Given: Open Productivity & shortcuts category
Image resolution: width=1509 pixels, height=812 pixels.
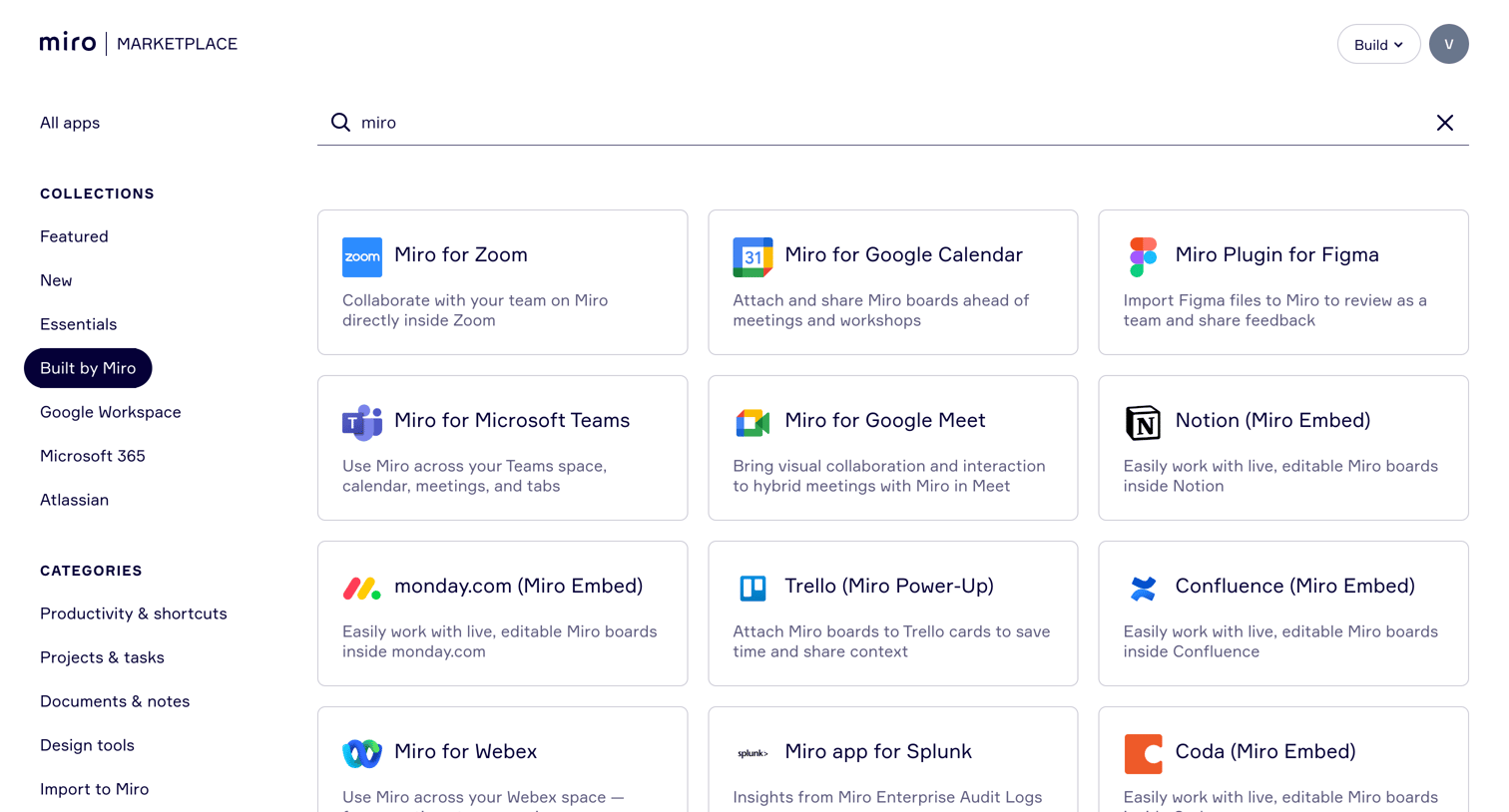Looking at the screenshot, I should (x=134, y=613).
